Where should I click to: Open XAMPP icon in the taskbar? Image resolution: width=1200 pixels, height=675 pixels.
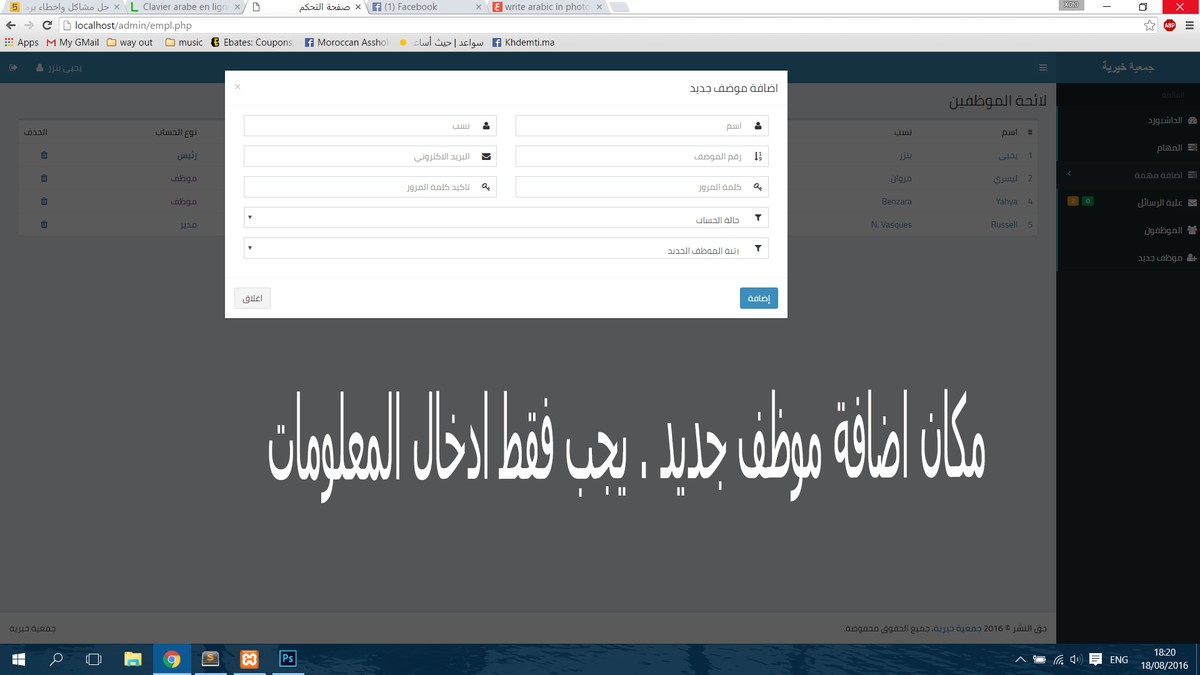click(249, 659)
